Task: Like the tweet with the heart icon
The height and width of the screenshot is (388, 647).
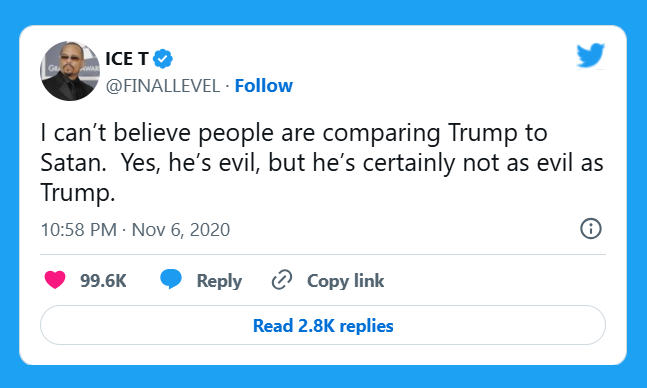Action: 55,280
